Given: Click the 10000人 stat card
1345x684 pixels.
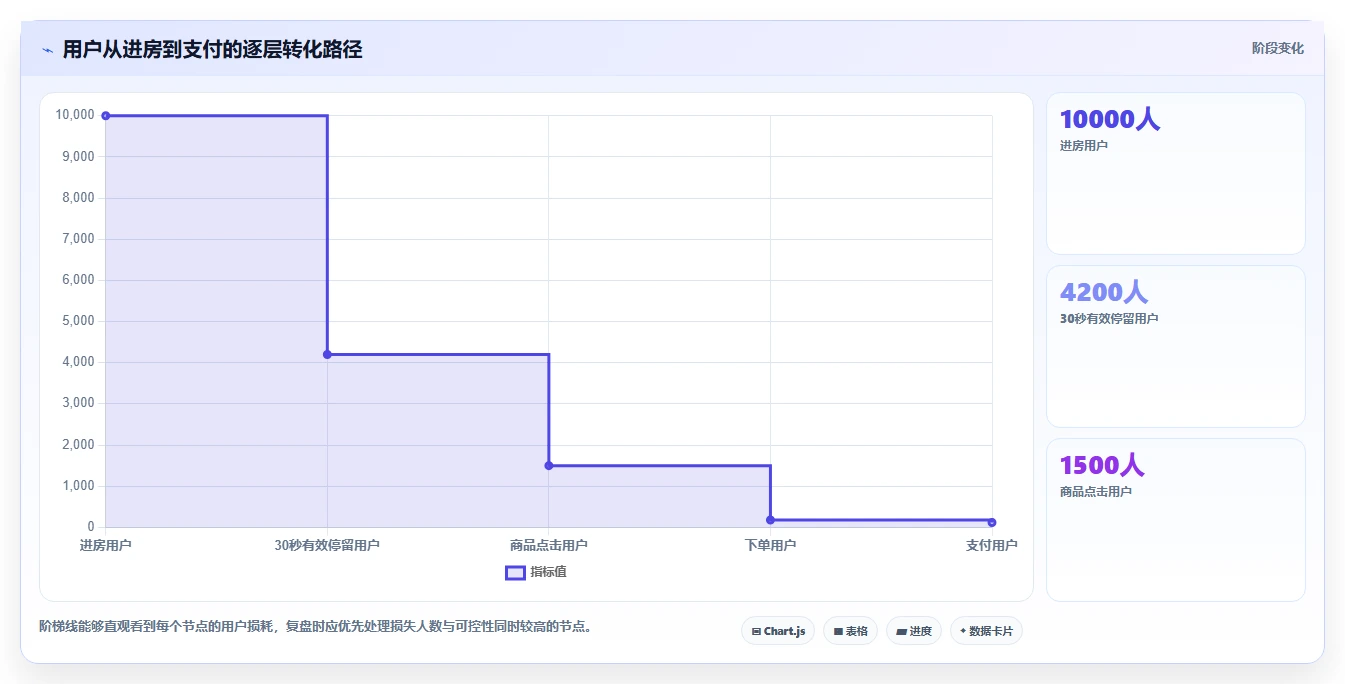Looking at the screenshot, I should tap(1175, 173).
